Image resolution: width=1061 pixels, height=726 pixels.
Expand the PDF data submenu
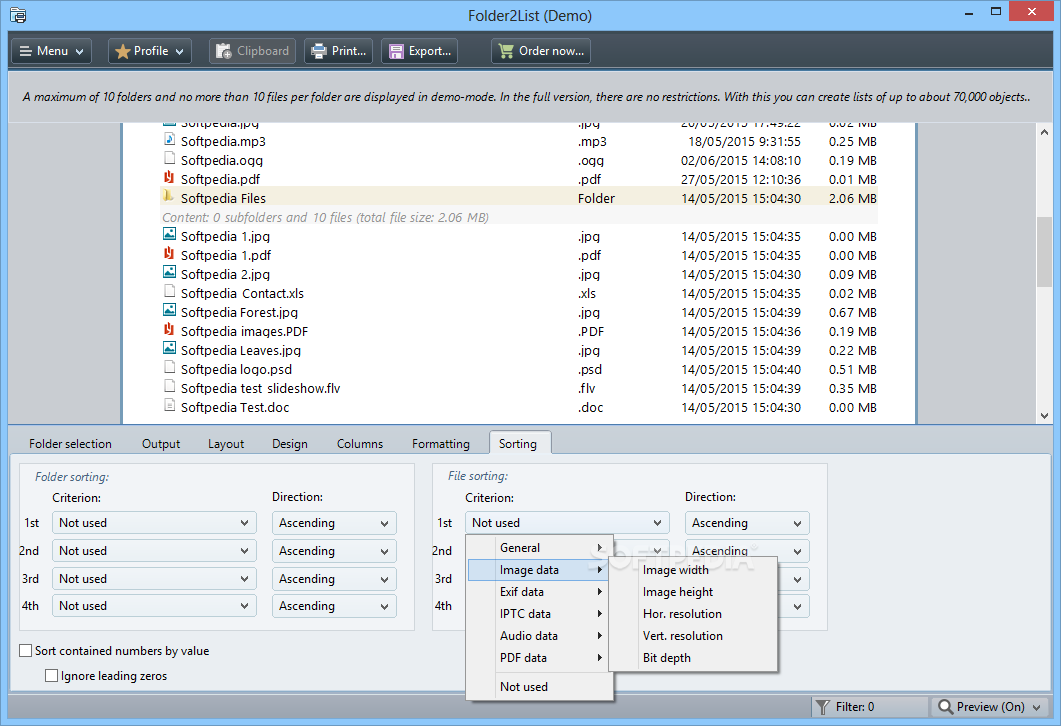click(540, 658)
